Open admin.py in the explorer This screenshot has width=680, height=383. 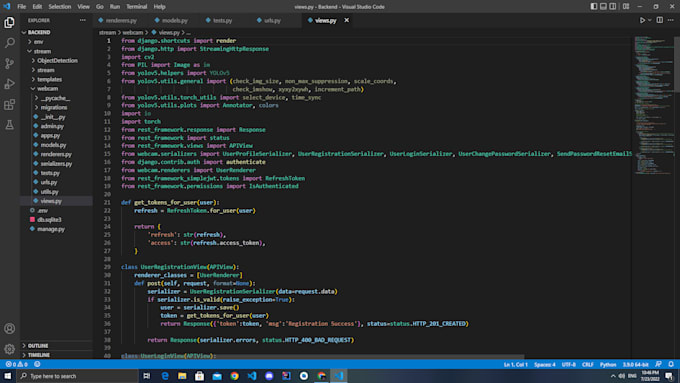(x=52, y=126)
